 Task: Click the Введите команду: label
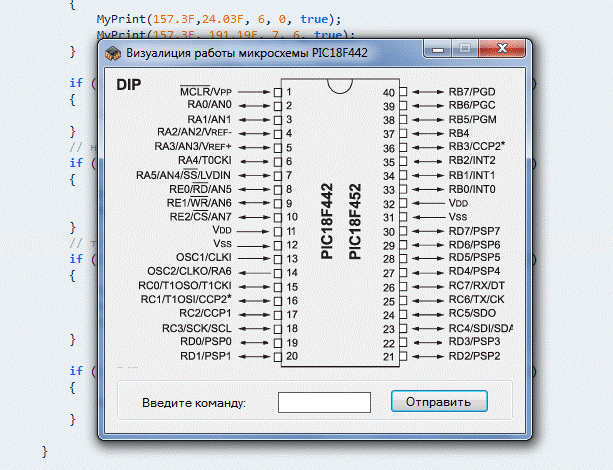click(194, 403)
